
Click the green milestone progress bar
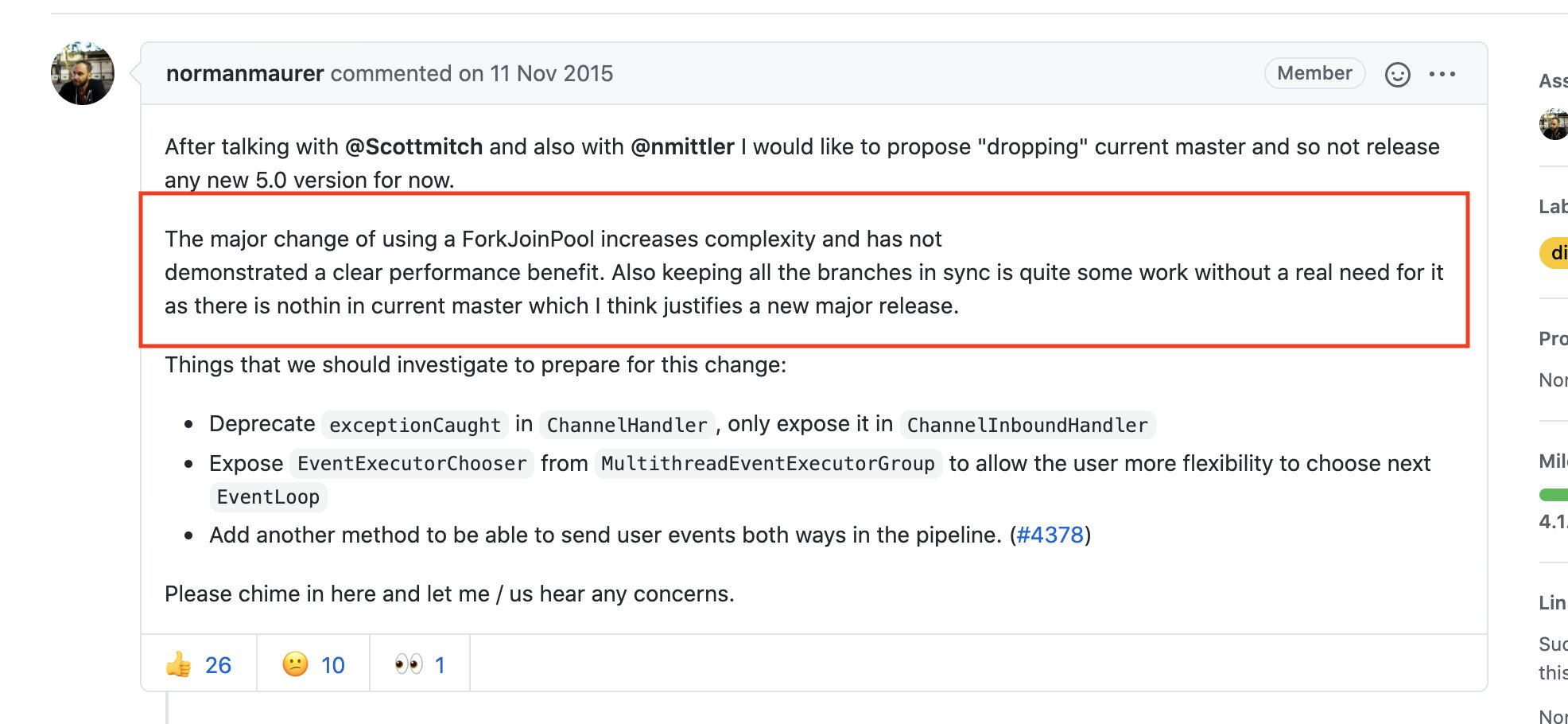[1554, 495]
